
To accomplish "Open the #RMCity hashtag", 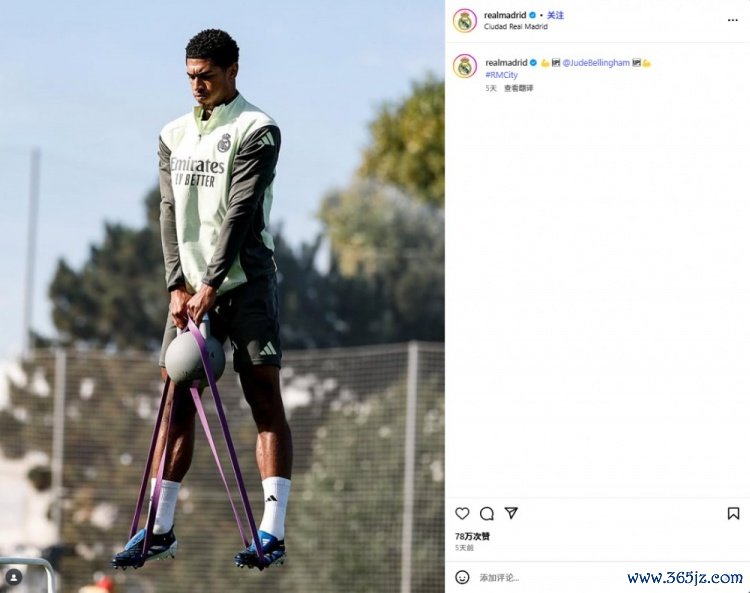I will tap(501, 75).
